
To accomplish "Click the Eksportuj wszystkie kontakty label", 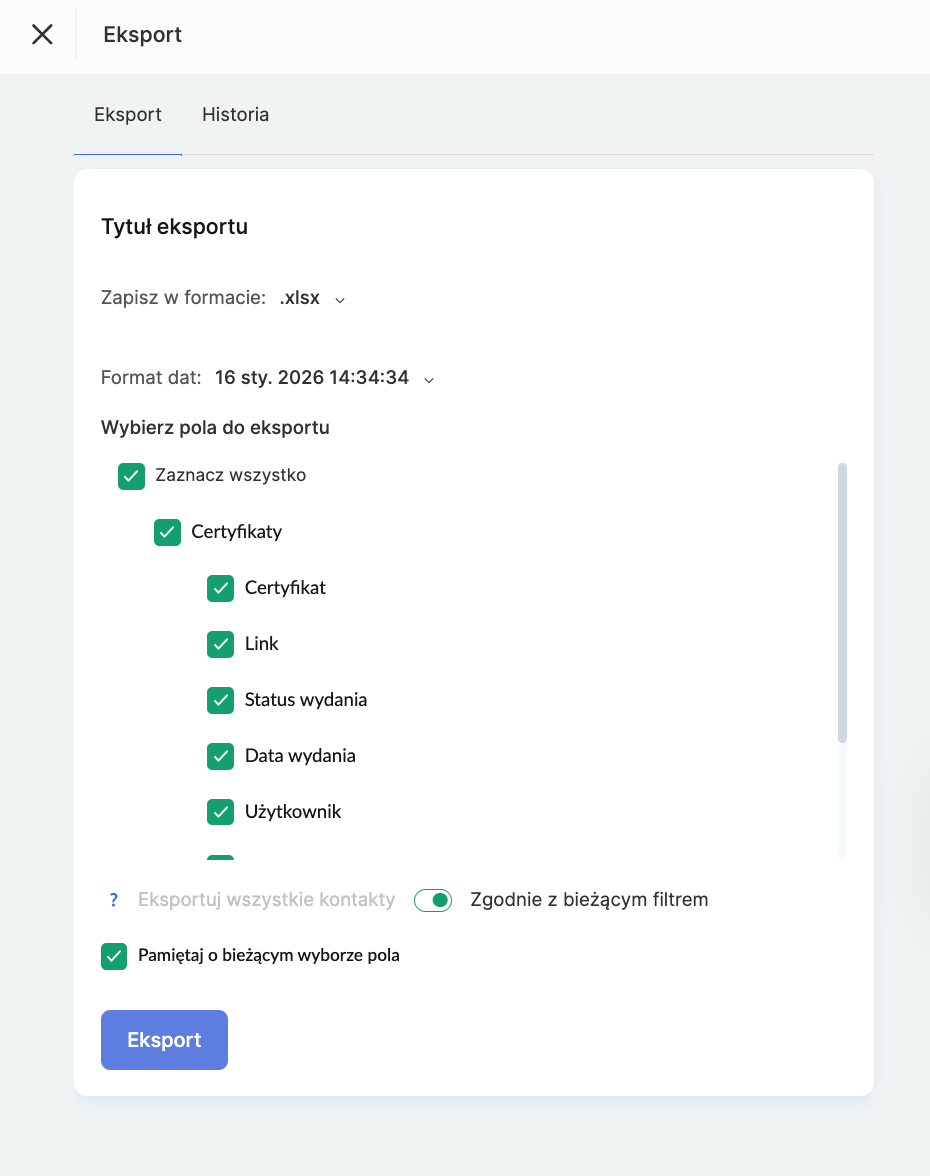I will pyautogui.click(x=266, y=900).
